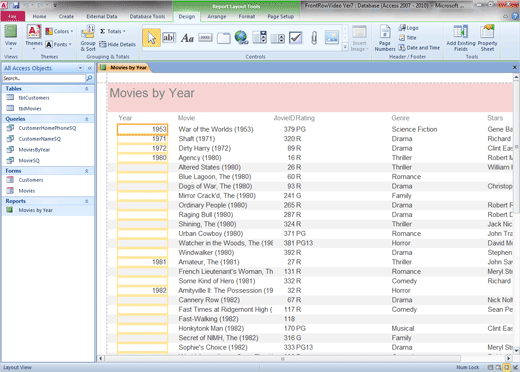Choose the Select pointer control tool
520x372 pixels.
pos(151,38)
